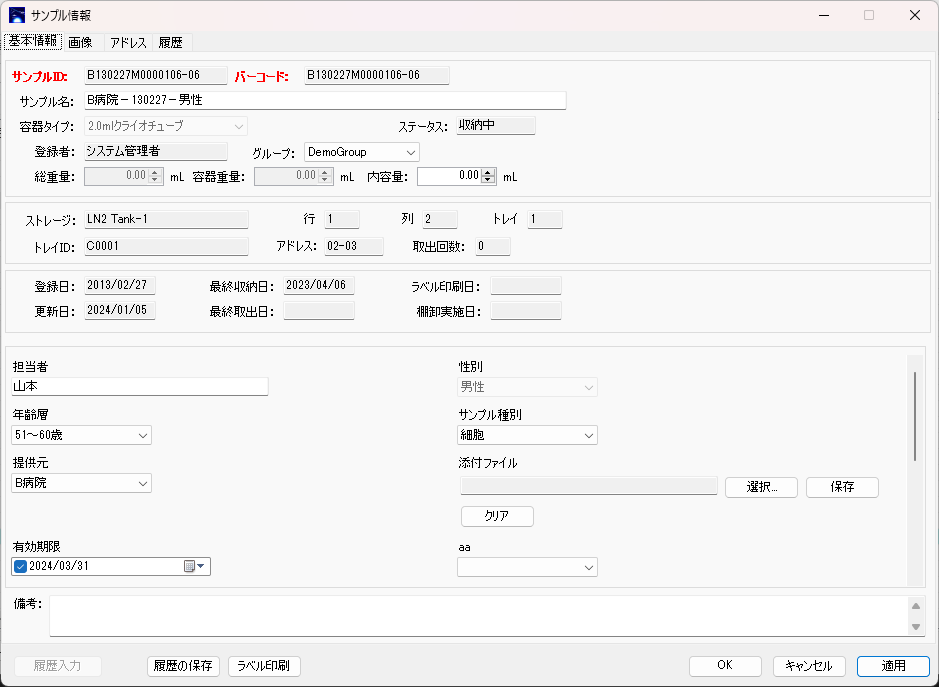
Task: Switch to the 画像 tab
Action: 81,42
